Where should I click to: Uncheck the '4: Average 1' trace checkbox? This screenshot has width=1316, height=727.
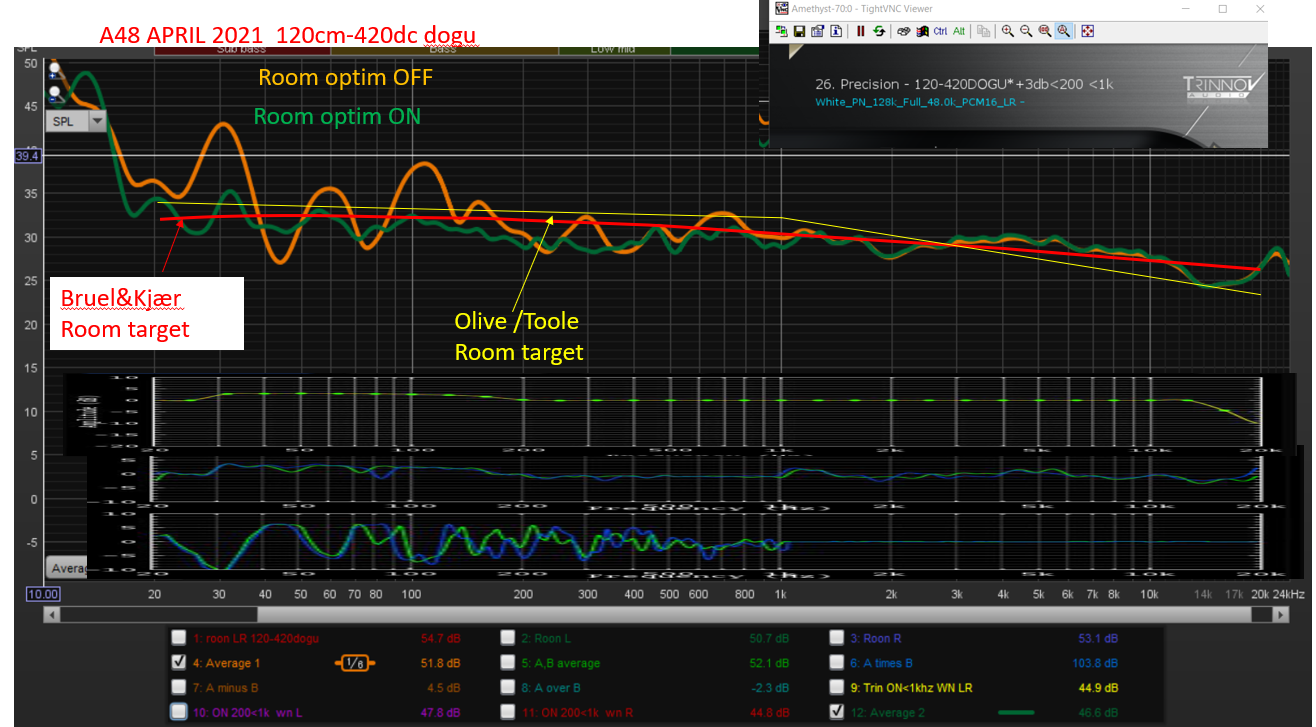[x=178, y=663]
